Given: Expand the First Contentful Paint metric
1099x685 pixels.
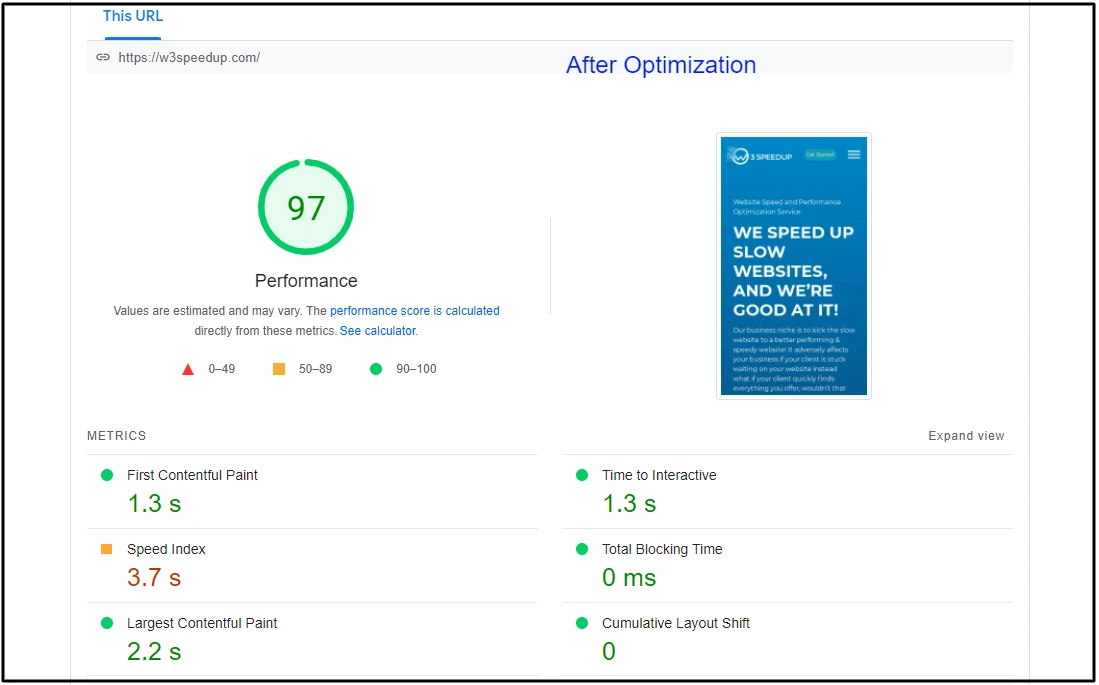Looking at the screenshot, I should point(192,475).
